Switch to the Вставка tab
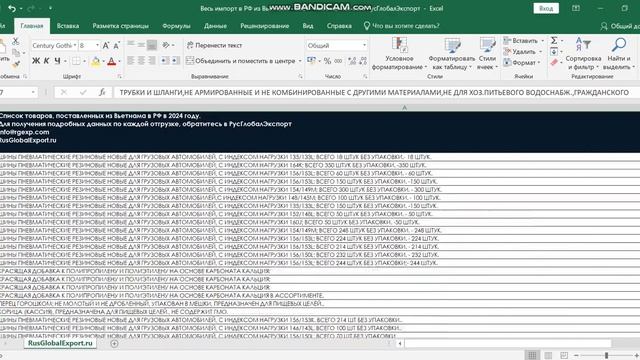640x360 pixels. tap(68, 26)
